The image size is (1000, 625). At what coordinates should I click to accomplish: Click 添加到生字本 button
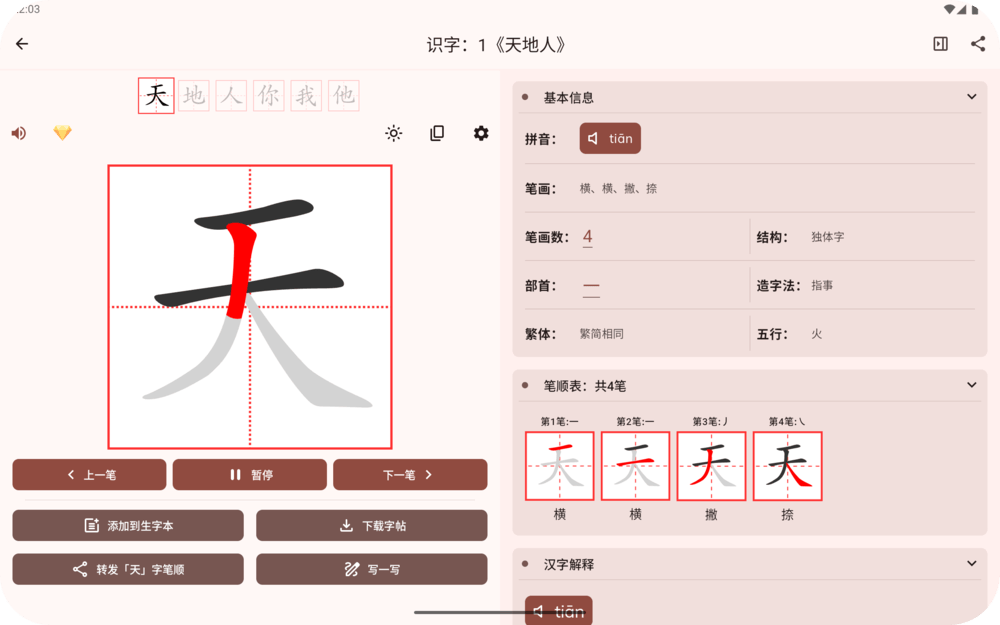click(x=127, y=525)
